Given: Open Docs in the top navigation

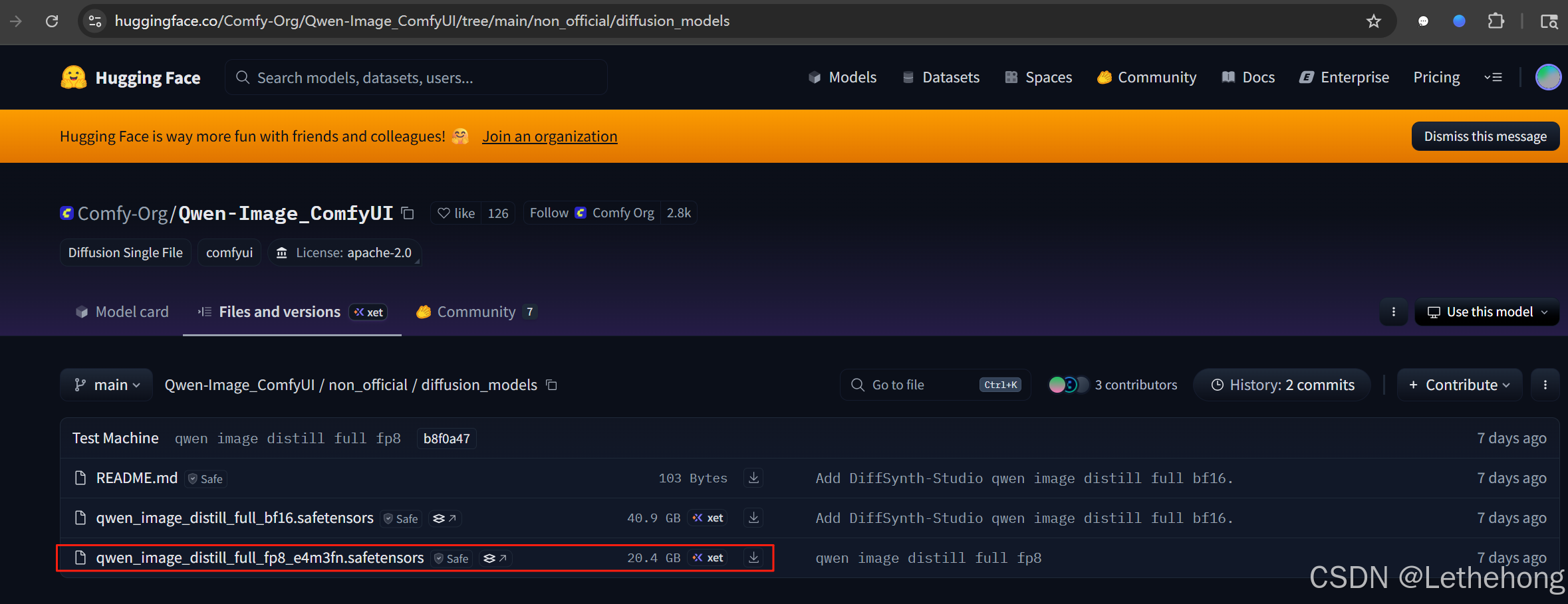Looking at the screenshot, I should click(x=1248, y=78).
